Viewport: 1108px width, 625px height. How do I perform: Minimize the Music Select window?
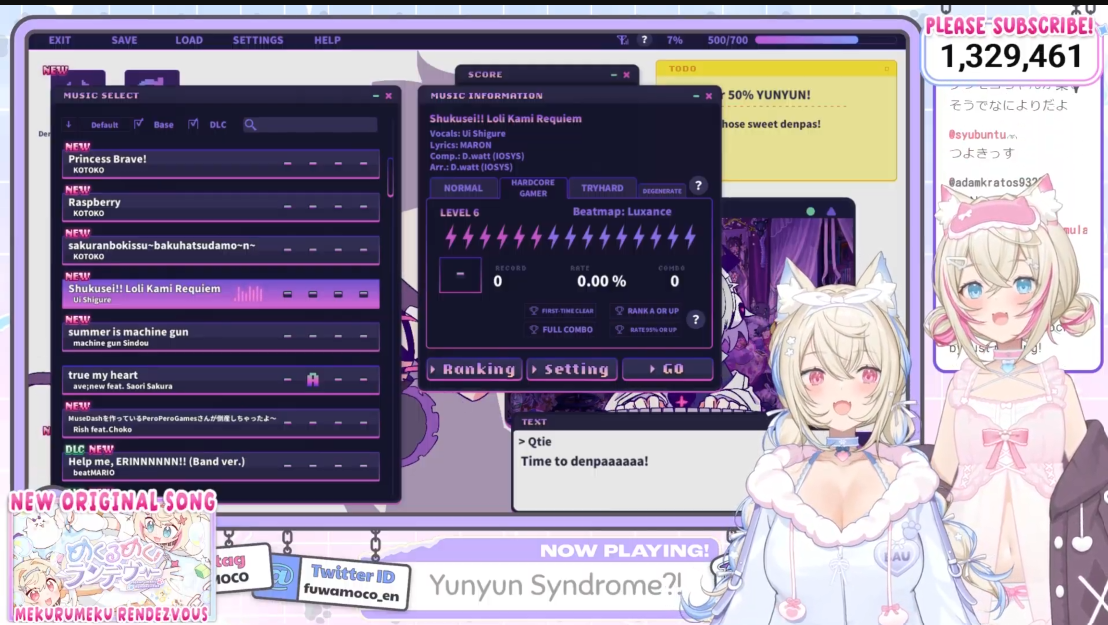[376, 95]
